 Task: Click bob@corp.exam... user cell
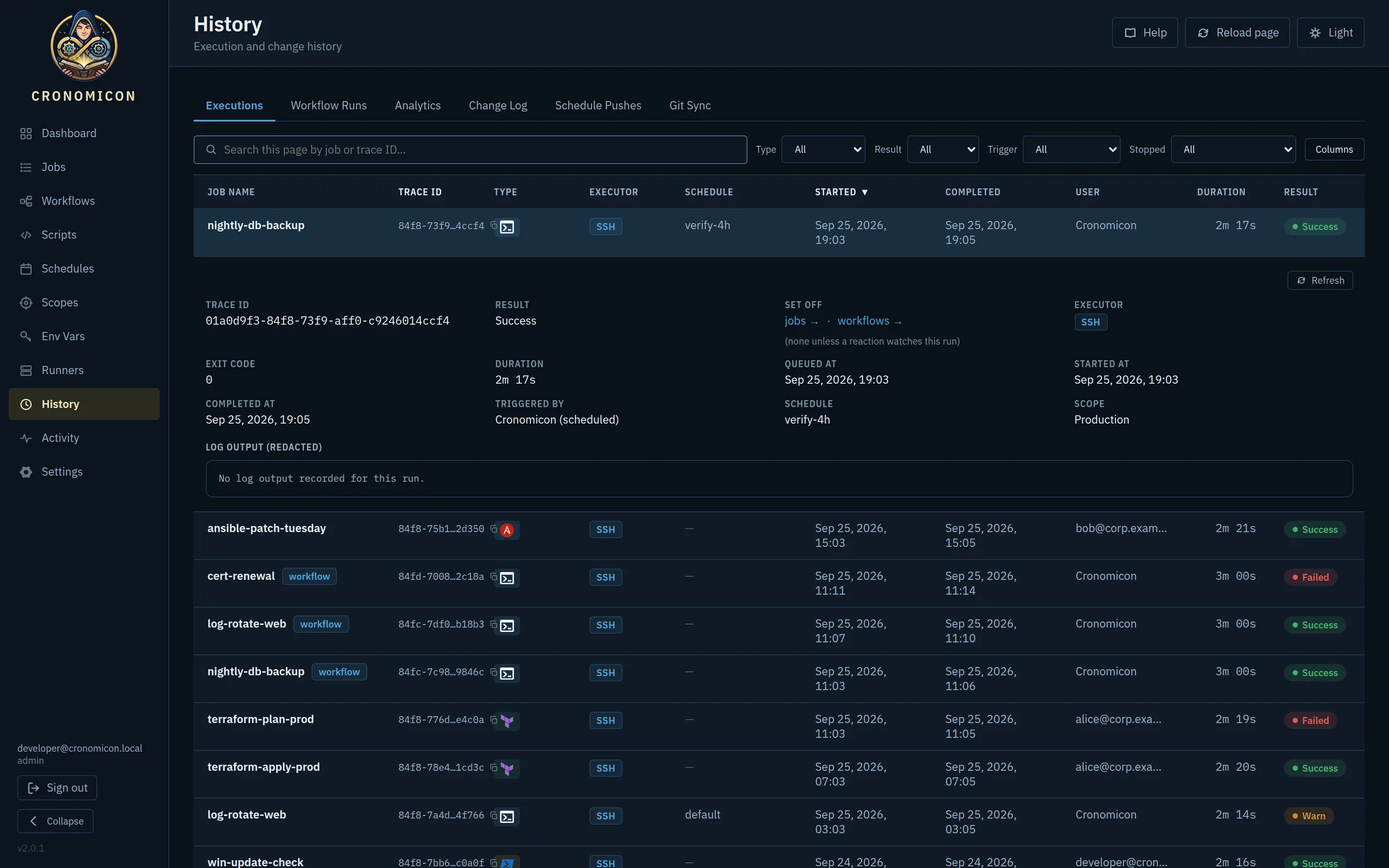[1121, 528]
